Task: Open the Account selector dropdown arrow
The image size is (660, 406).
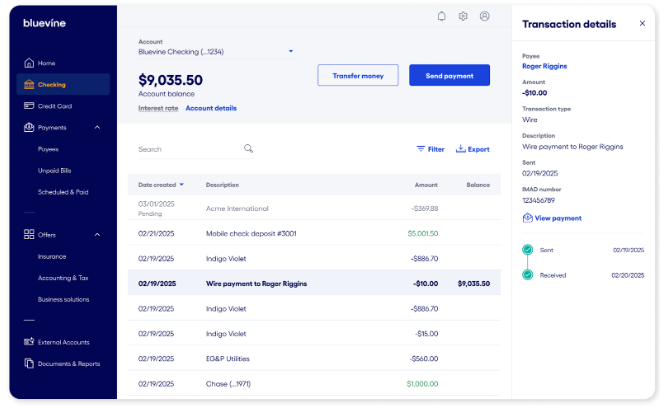Action: 290,51
